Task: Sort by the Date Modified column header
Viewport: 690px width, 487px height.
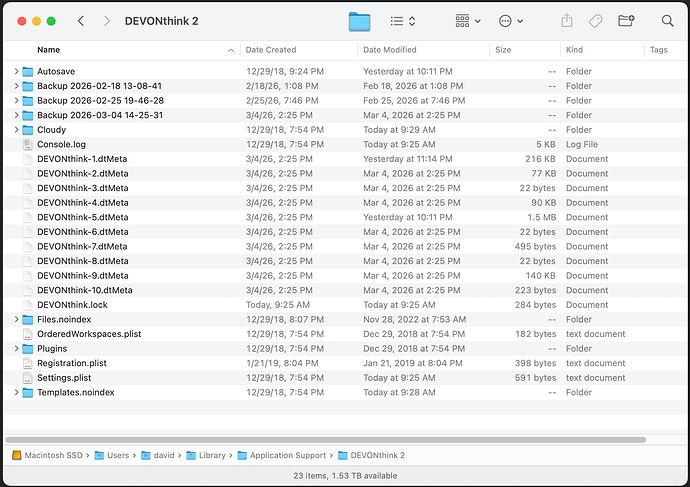Action: (x=389, y=50)
